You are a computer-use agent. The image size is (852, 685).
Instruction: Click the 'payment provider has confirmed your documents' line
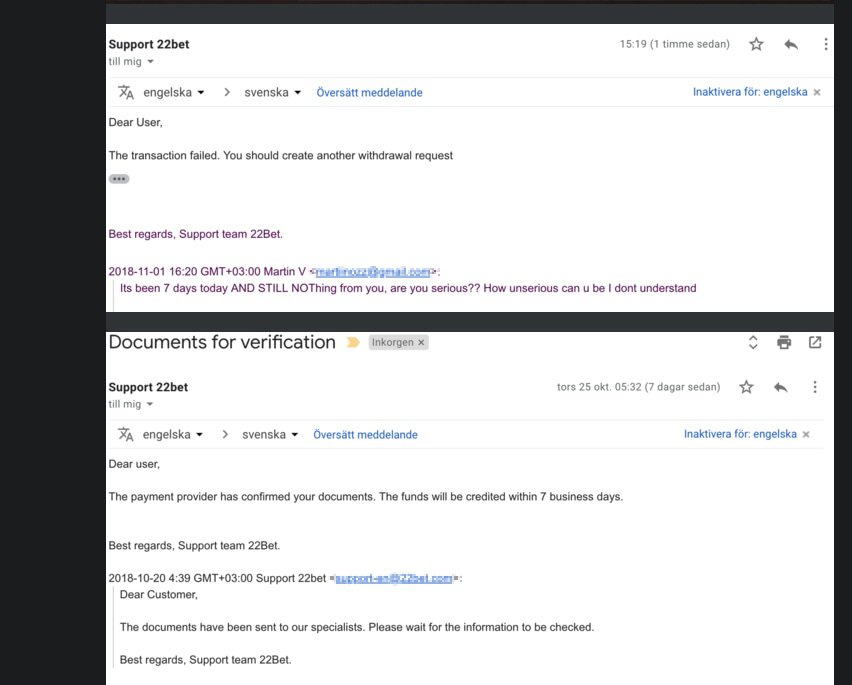click(366, 497)
